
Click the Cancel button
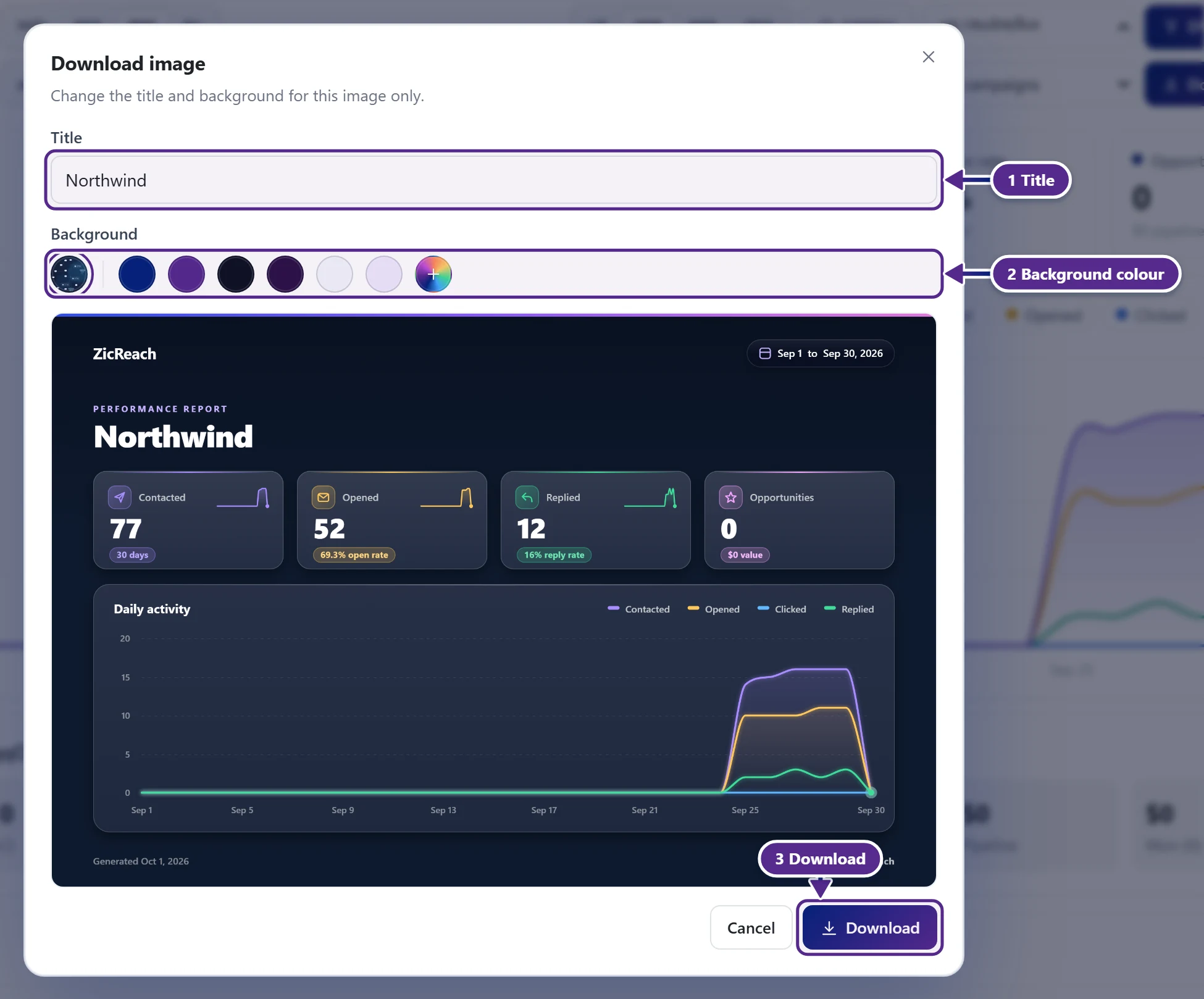click(751, 927)
